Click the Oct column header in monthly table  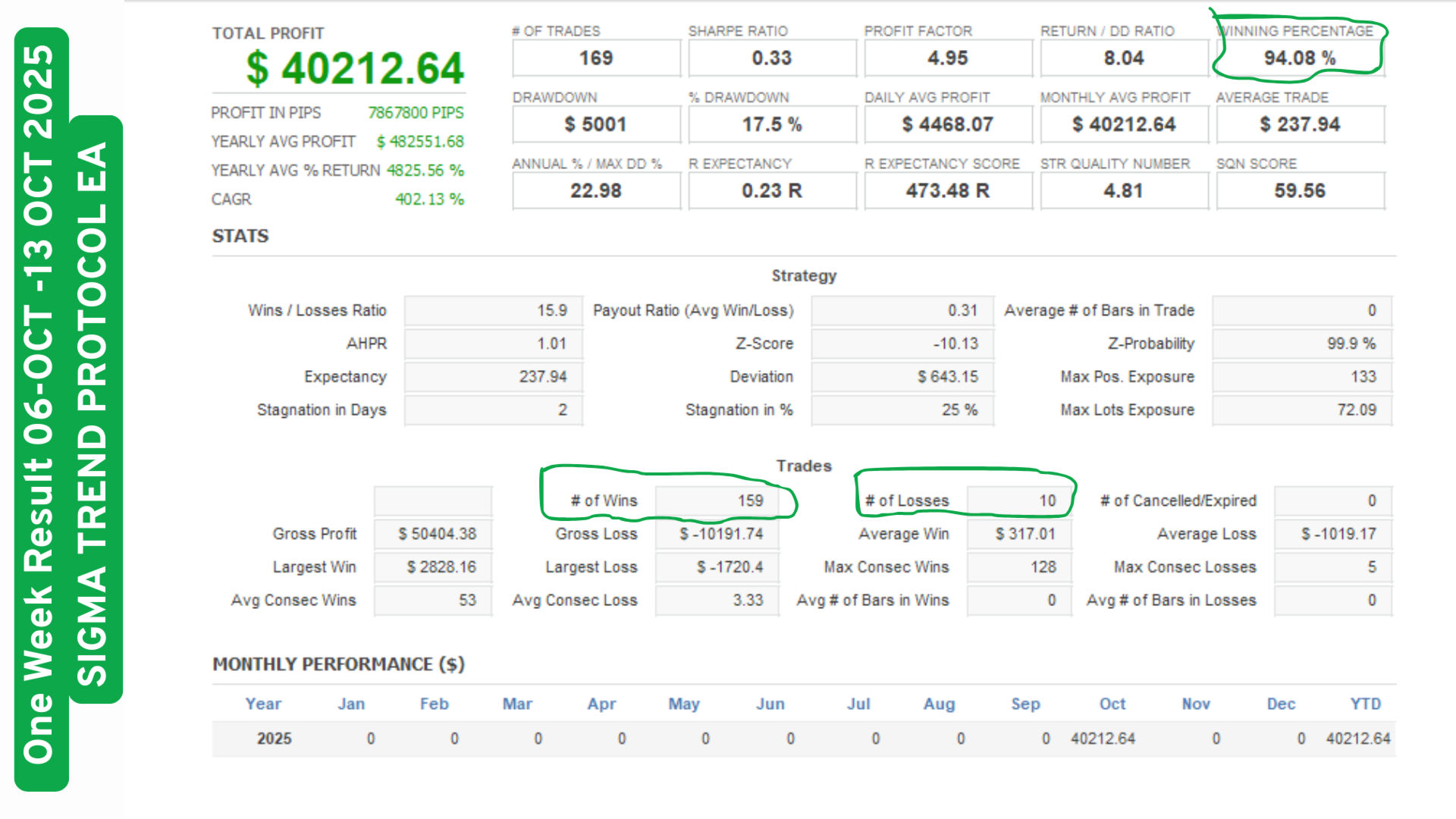click(1112, 704)
